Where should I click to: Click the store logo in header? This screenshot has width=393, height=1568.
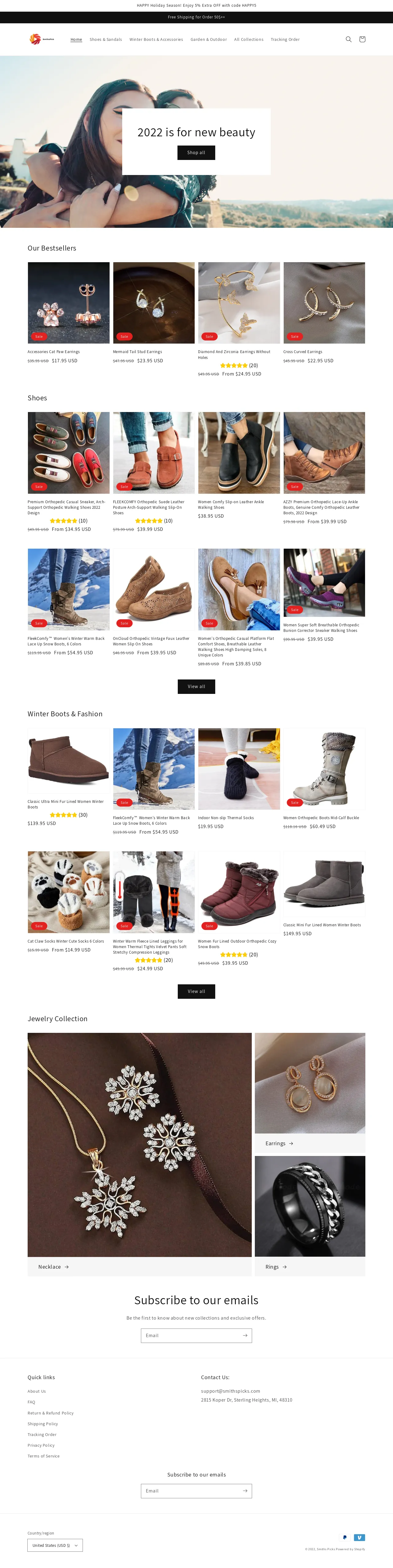tap(42, 39)
